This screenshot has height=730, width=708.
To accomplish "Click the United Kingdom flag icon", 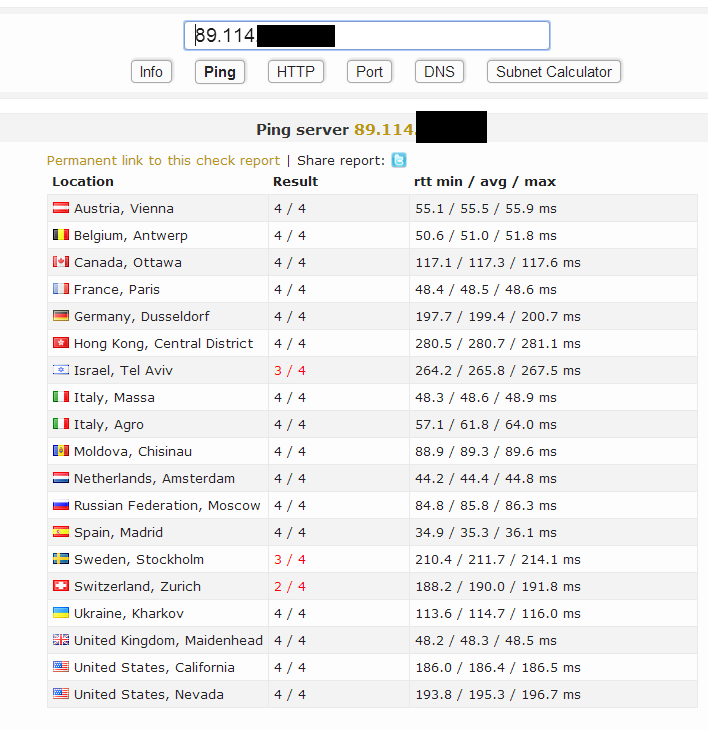I will pyautogui.click(x=60, y=641).
